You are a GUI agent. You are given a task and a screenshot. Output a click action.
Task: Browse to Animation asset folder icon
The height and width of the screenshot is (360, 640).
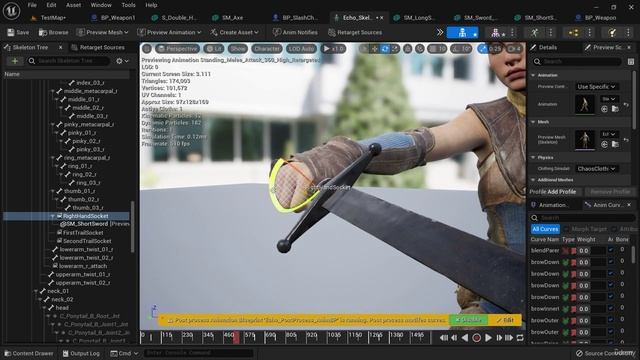pos(615,109)
